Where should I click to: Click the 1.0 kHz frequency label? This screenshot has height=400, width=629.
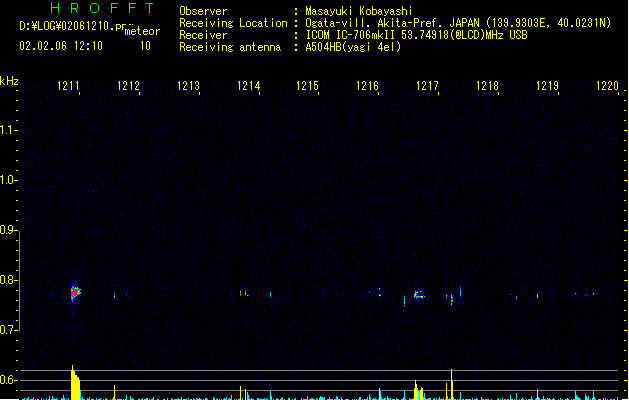[8, 180]
